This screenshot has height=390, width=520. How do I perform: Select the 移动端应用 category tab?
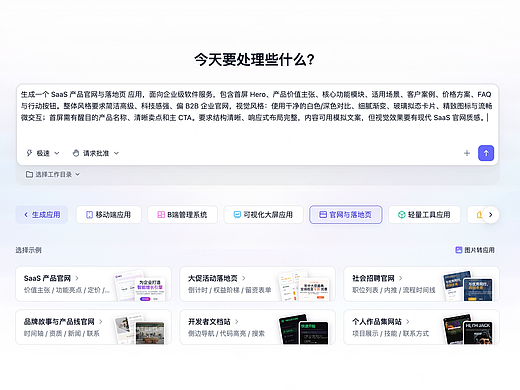coord(109,215)
